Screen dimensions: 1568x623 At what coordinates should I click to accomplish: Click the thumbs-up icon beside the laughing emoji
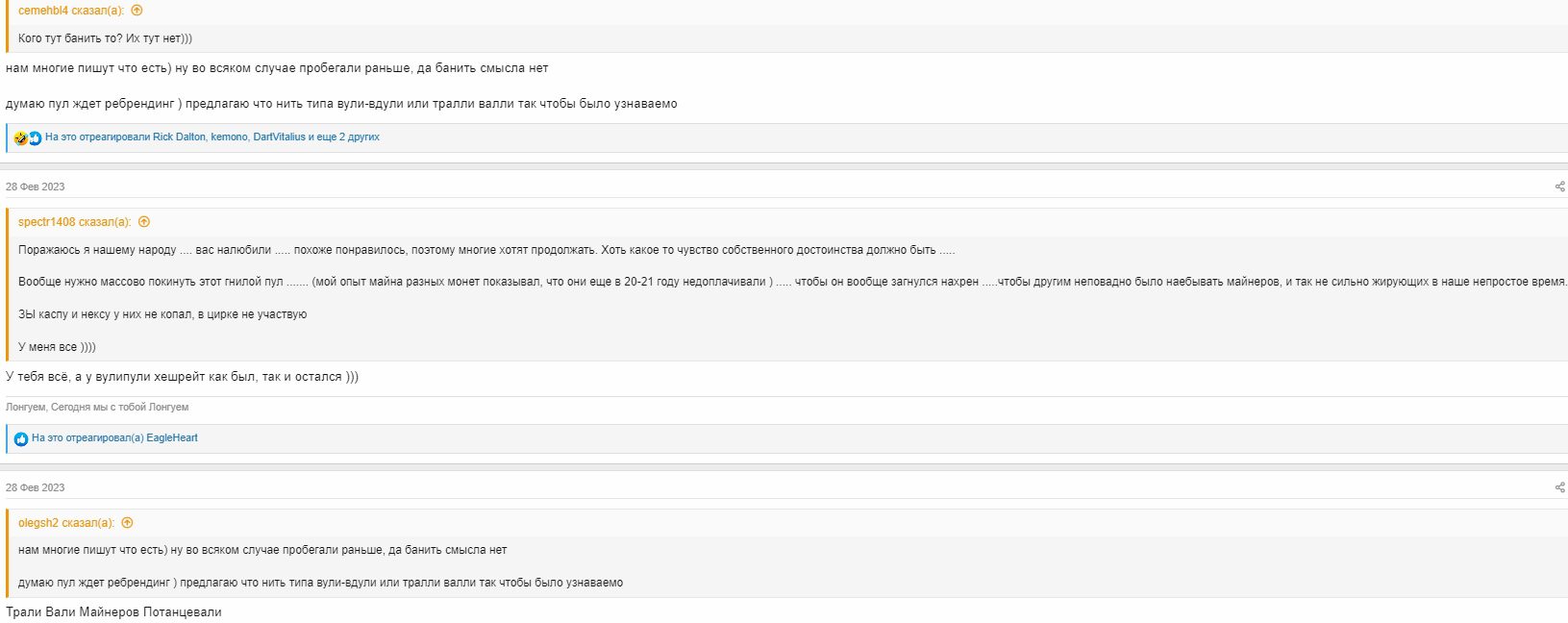(x=35, y=138)
